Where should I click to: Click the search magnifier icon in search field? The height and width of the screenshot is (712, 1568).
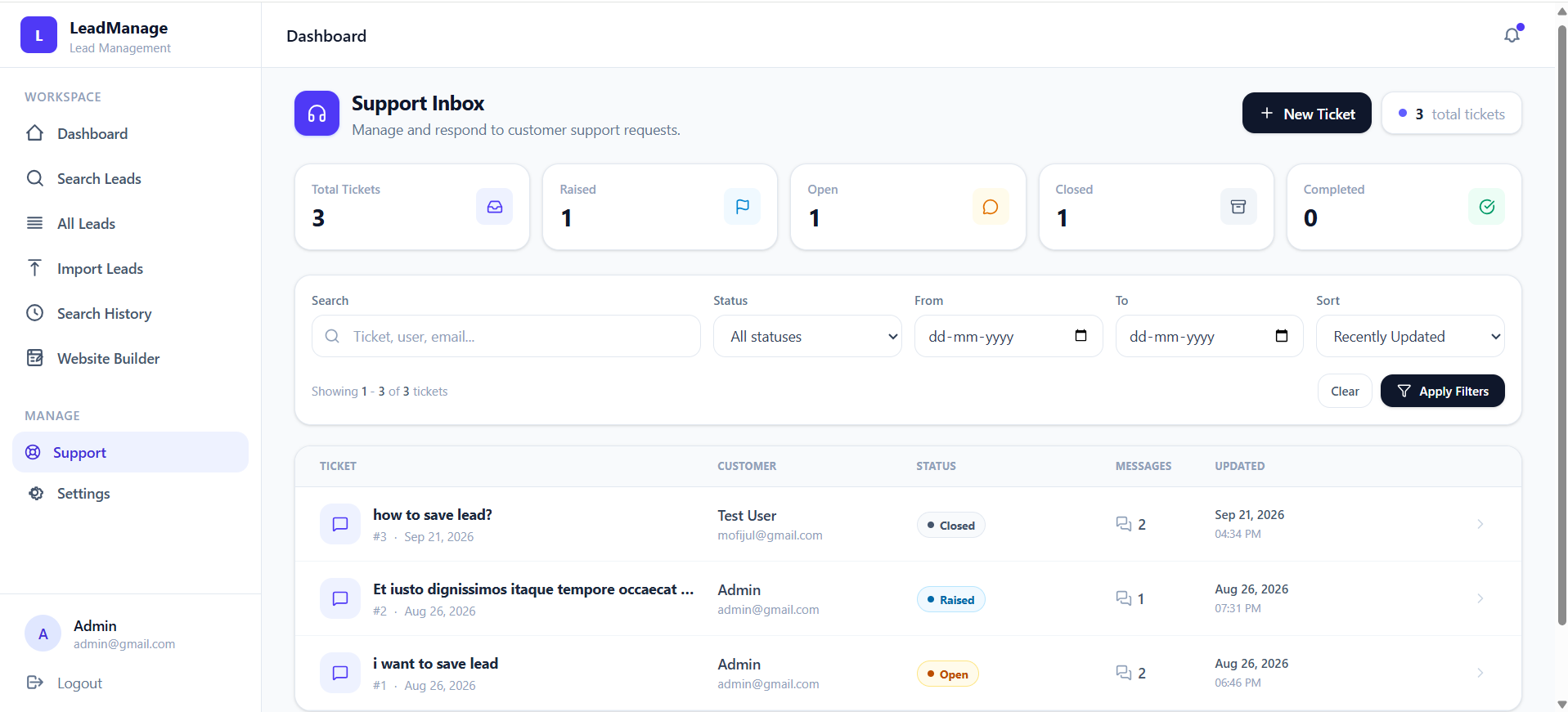tap(332, 336)
